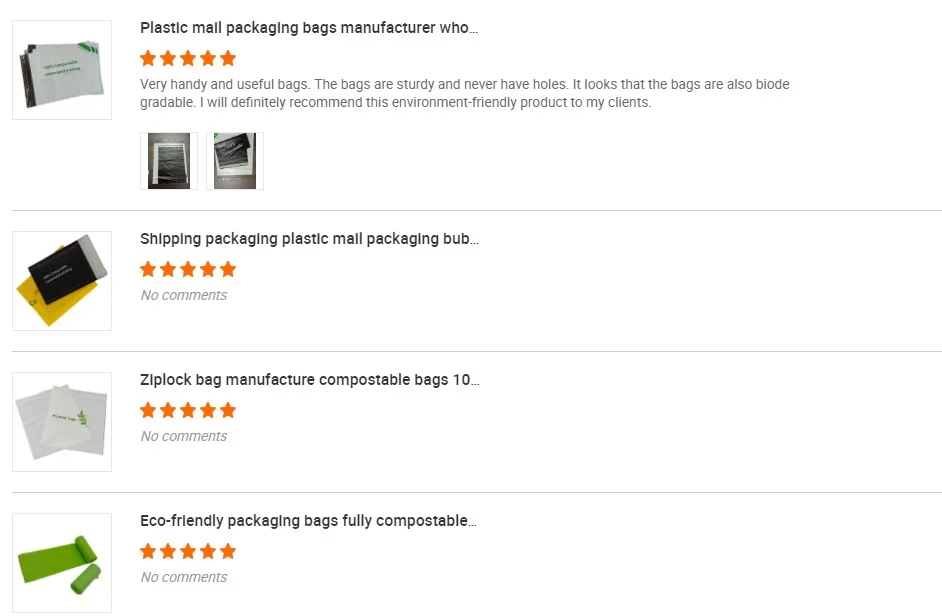Open "Plastic mail packaging bags manufacturer" product link
The width and height of the screenshot is (942, 616).
pyautogui.click(x=309, y=28)
